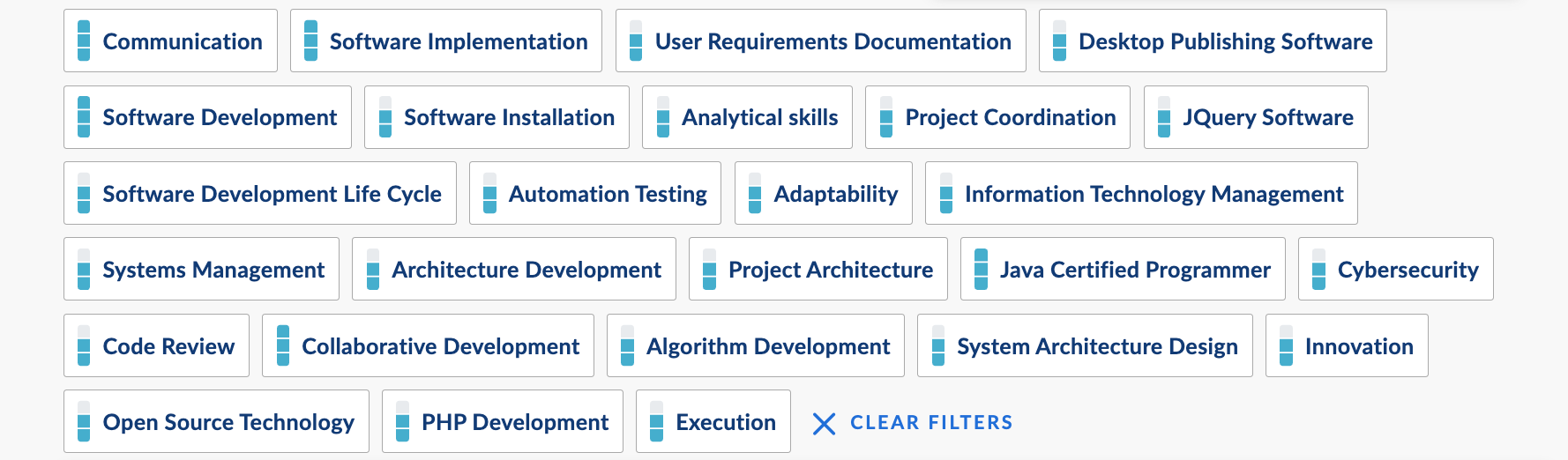Click the CLEAR FILTERS link

[930, 423]
